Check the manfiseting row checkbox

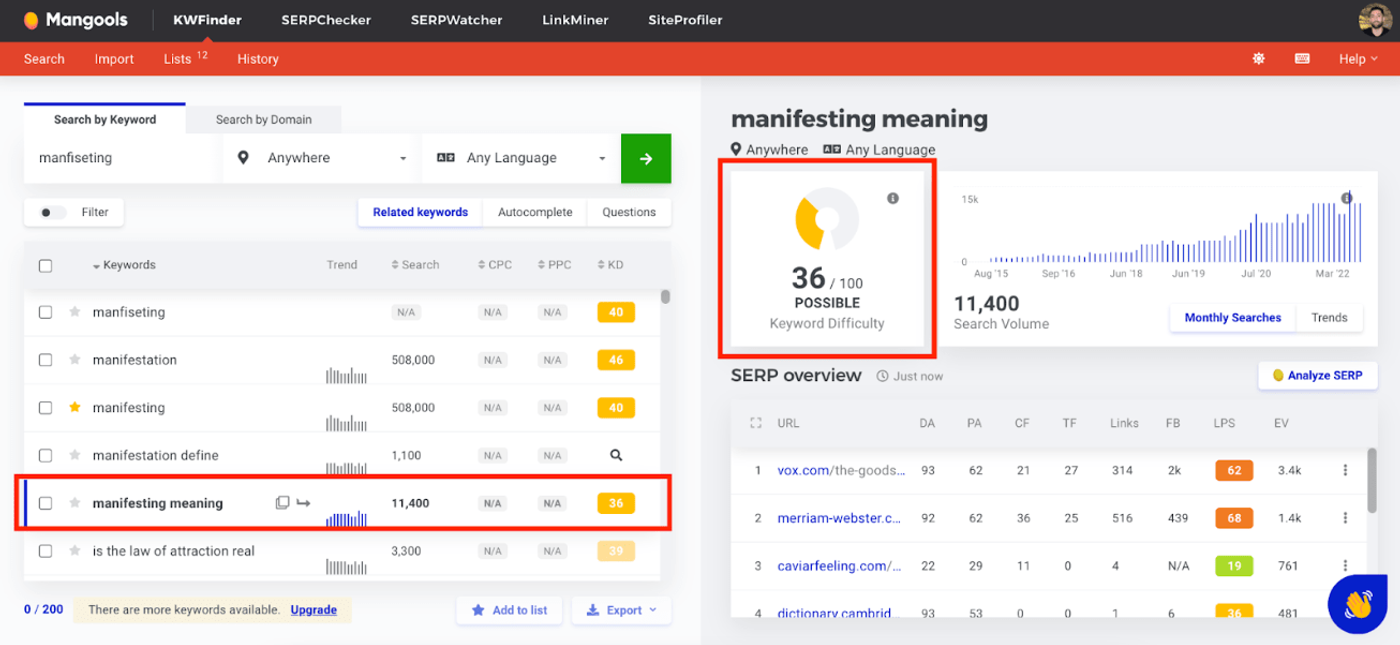pyautogui.click(x=45, y=312)
